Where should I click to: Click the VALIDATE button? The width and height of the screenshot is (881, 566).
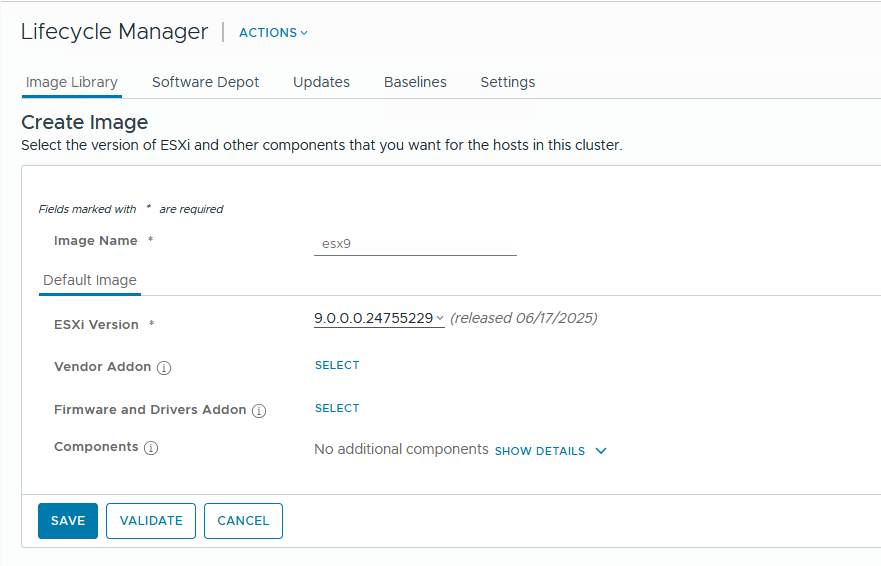(151, 521)
